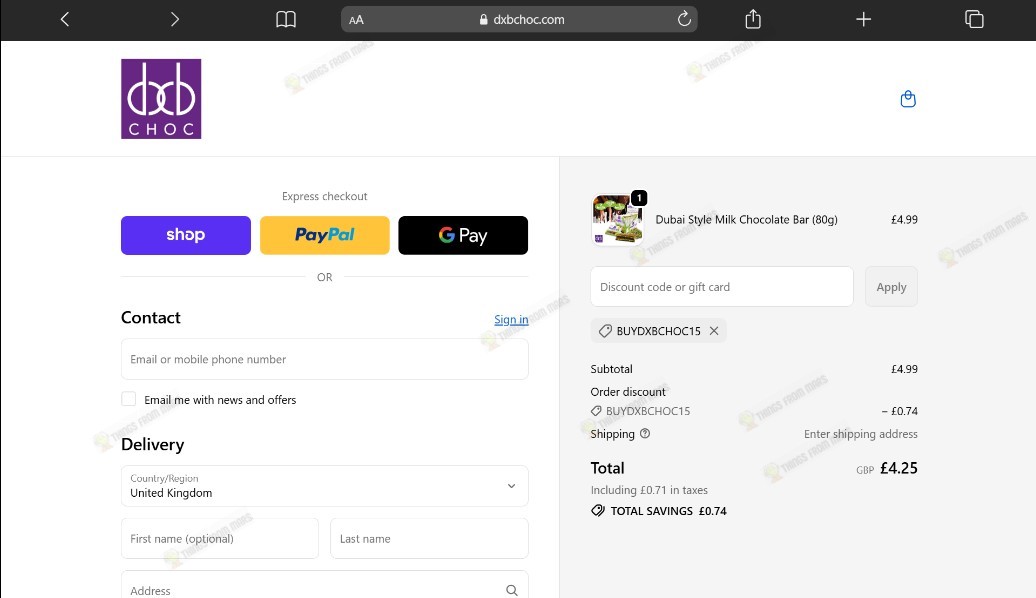
Task: Click the dxb CHOC store logo
Action: 161,98
